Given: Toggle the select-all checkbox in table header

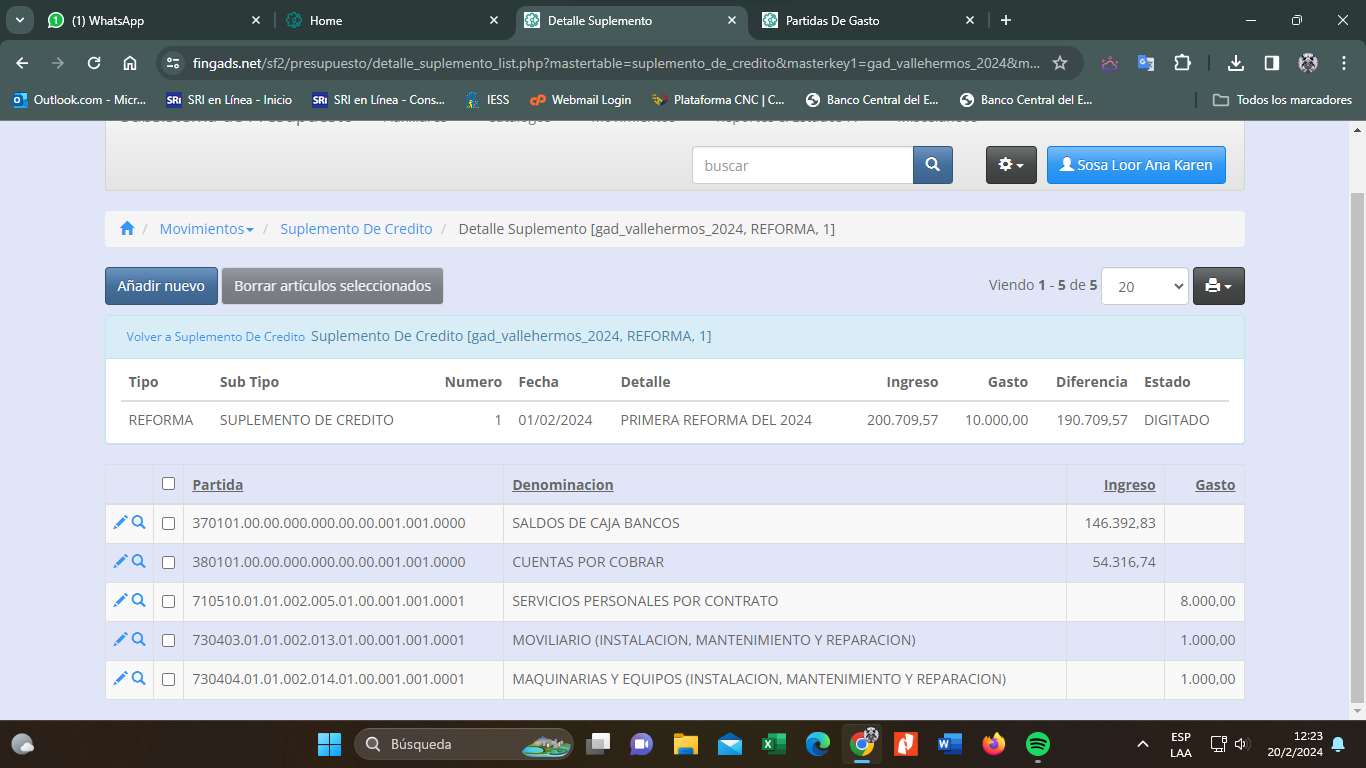Looking at the screenshot, I should click(168, 484).
